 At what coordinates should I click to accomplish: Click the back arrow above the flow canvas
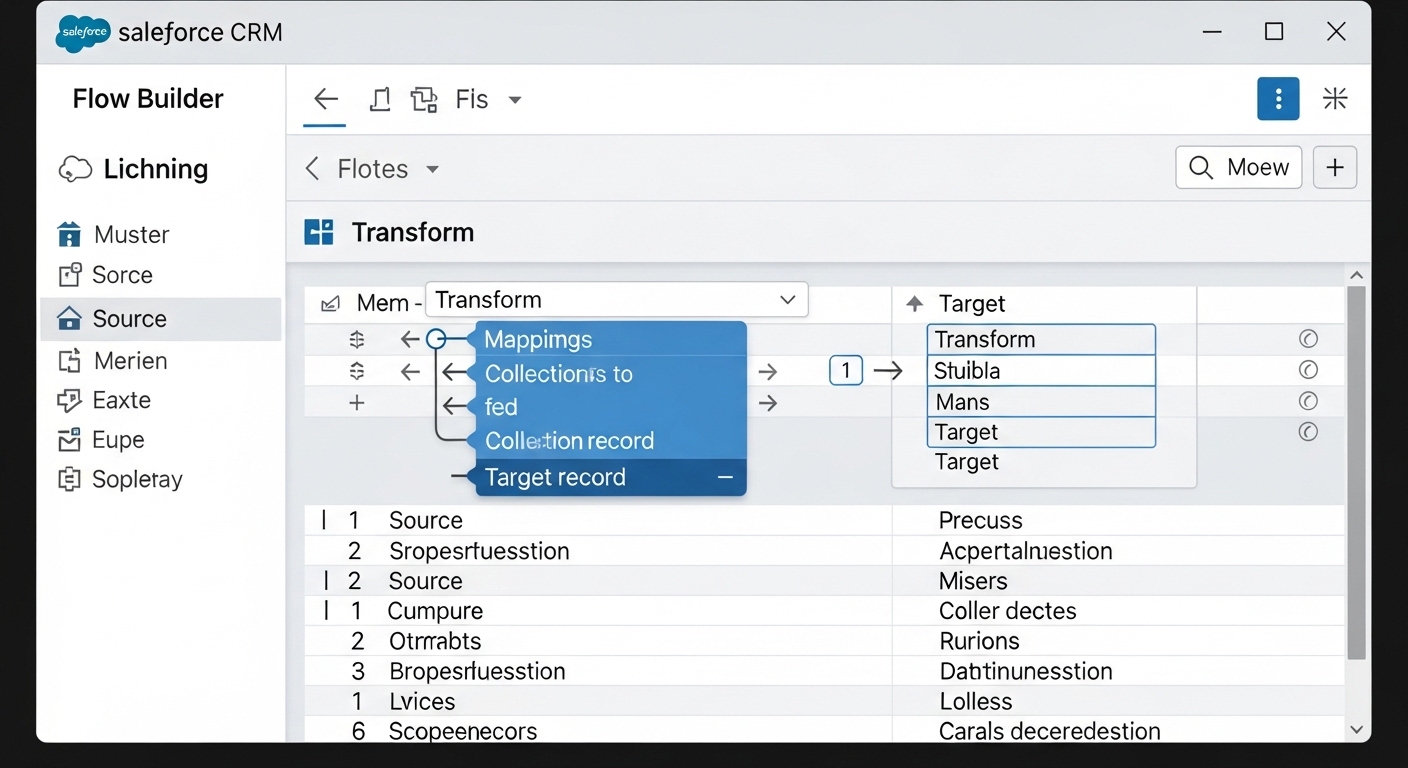[x=324, y=98]
